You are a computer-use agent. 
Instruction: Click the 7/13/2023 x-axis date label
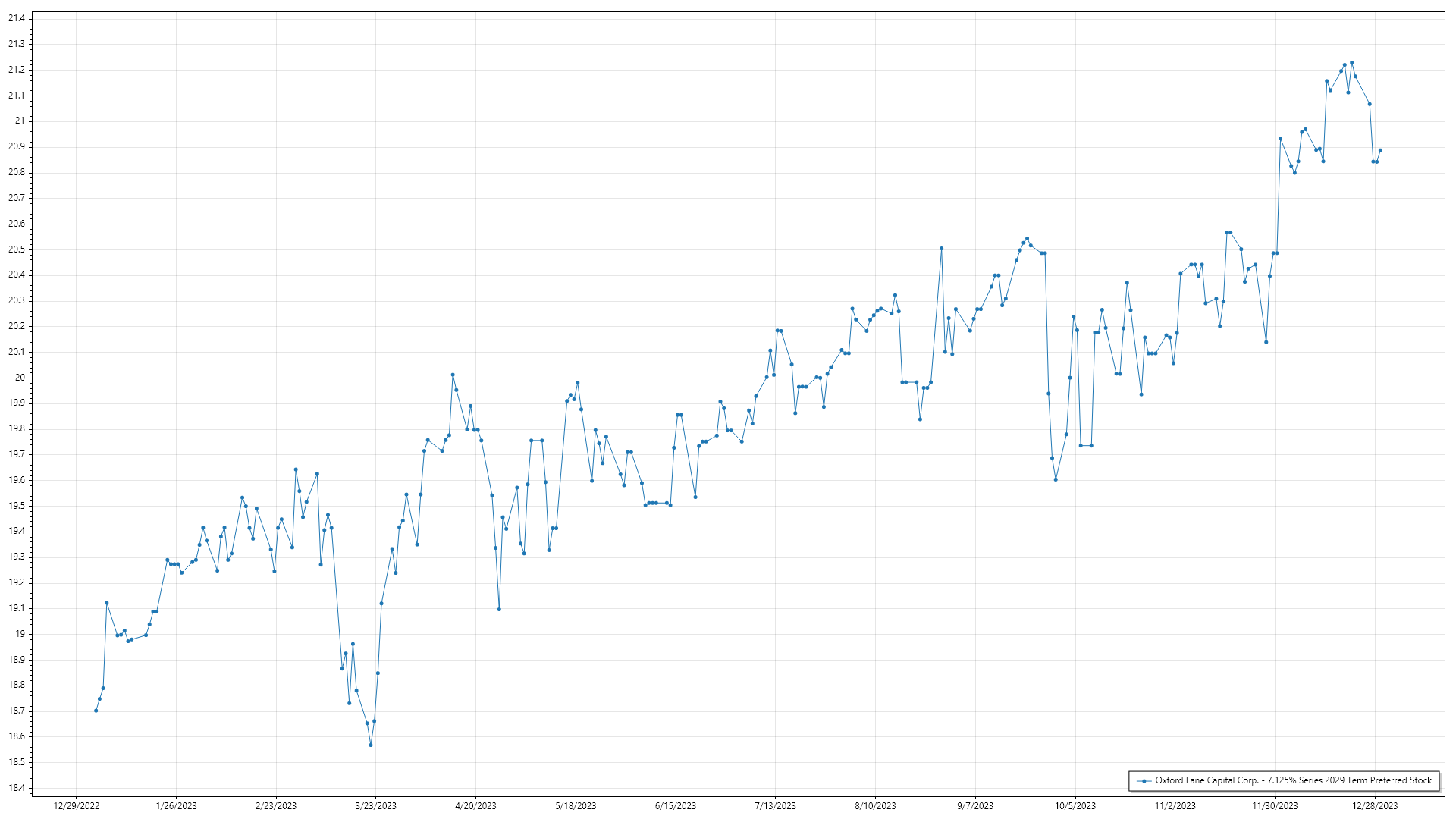coord(776,806)
